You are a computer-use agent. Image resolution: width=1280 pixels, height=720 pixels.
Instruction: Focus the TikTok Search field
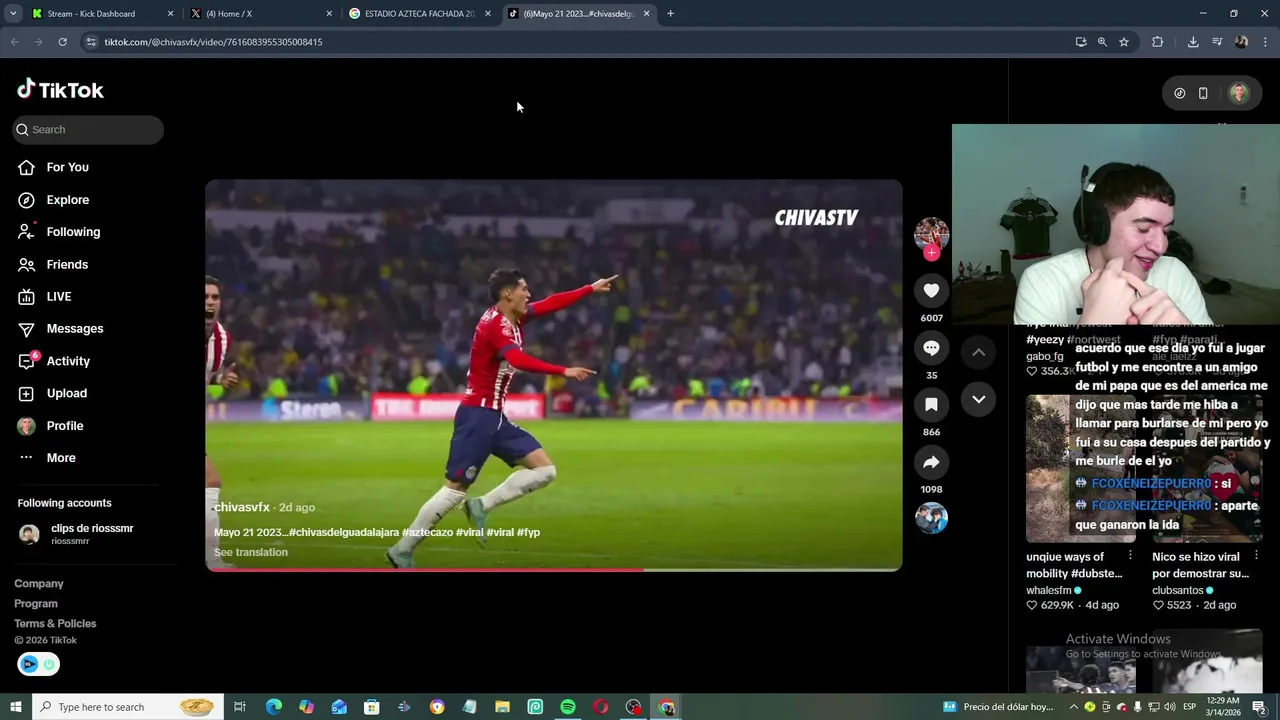88,129
